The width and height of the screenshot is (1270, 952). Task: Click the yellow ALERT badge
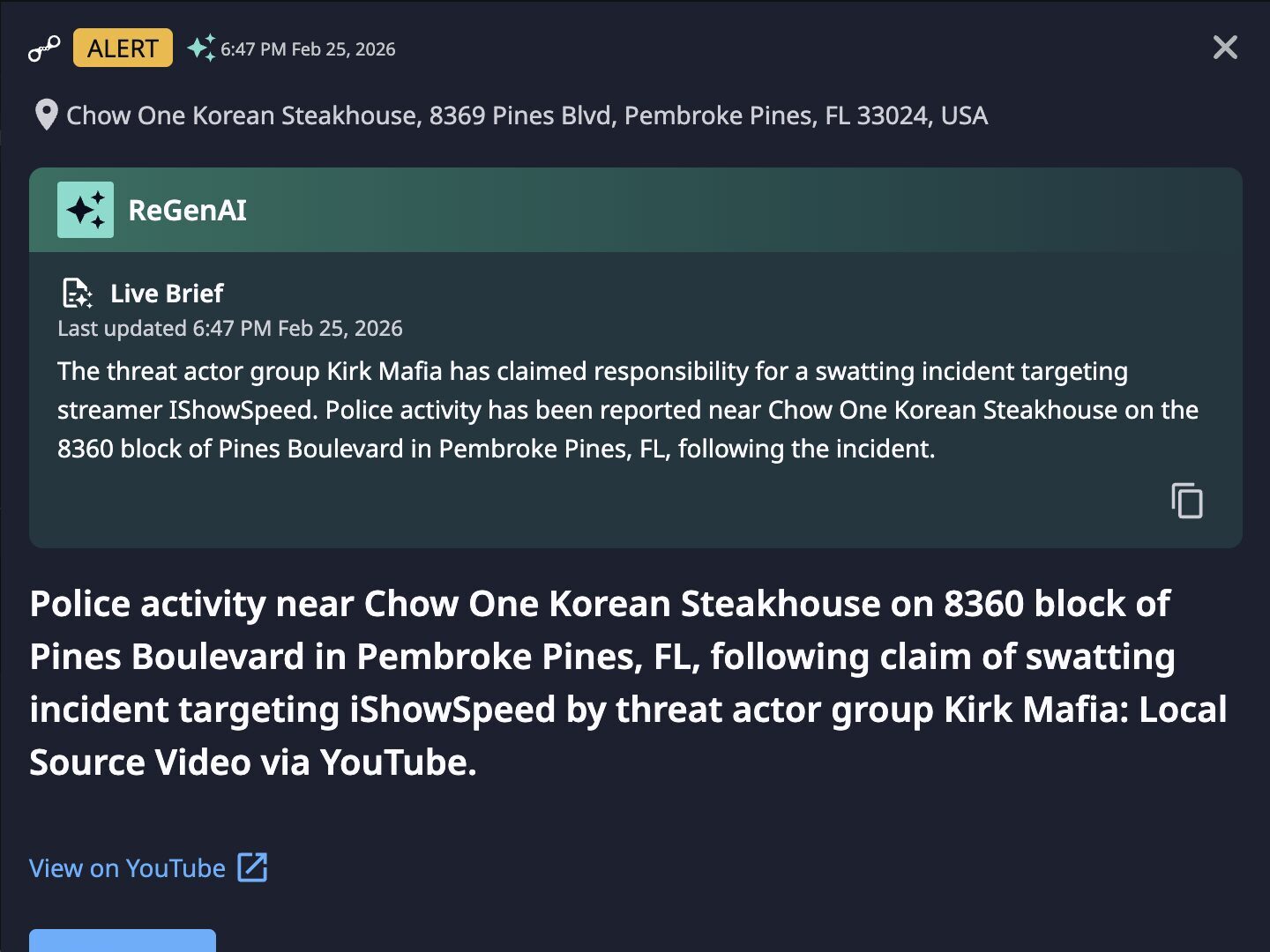click(123, 48)
